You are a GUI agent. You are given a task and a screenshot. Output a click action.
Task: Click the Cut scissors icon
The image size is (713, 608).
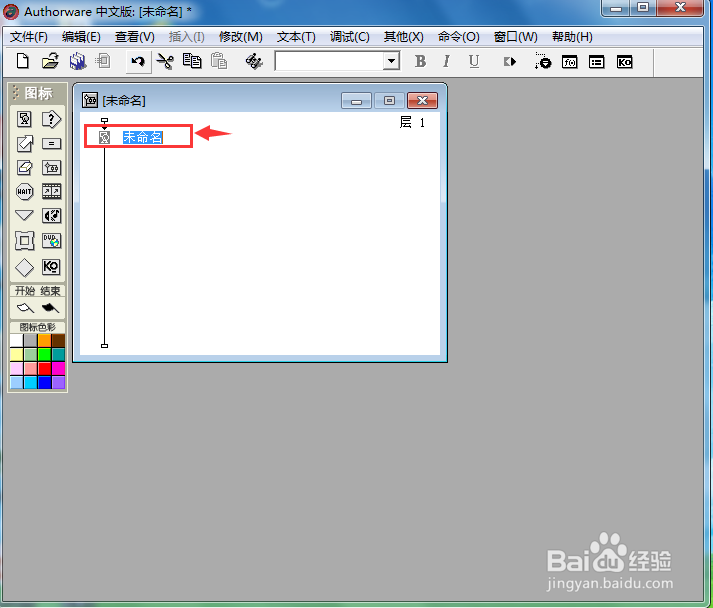click(x=165, y=61)
